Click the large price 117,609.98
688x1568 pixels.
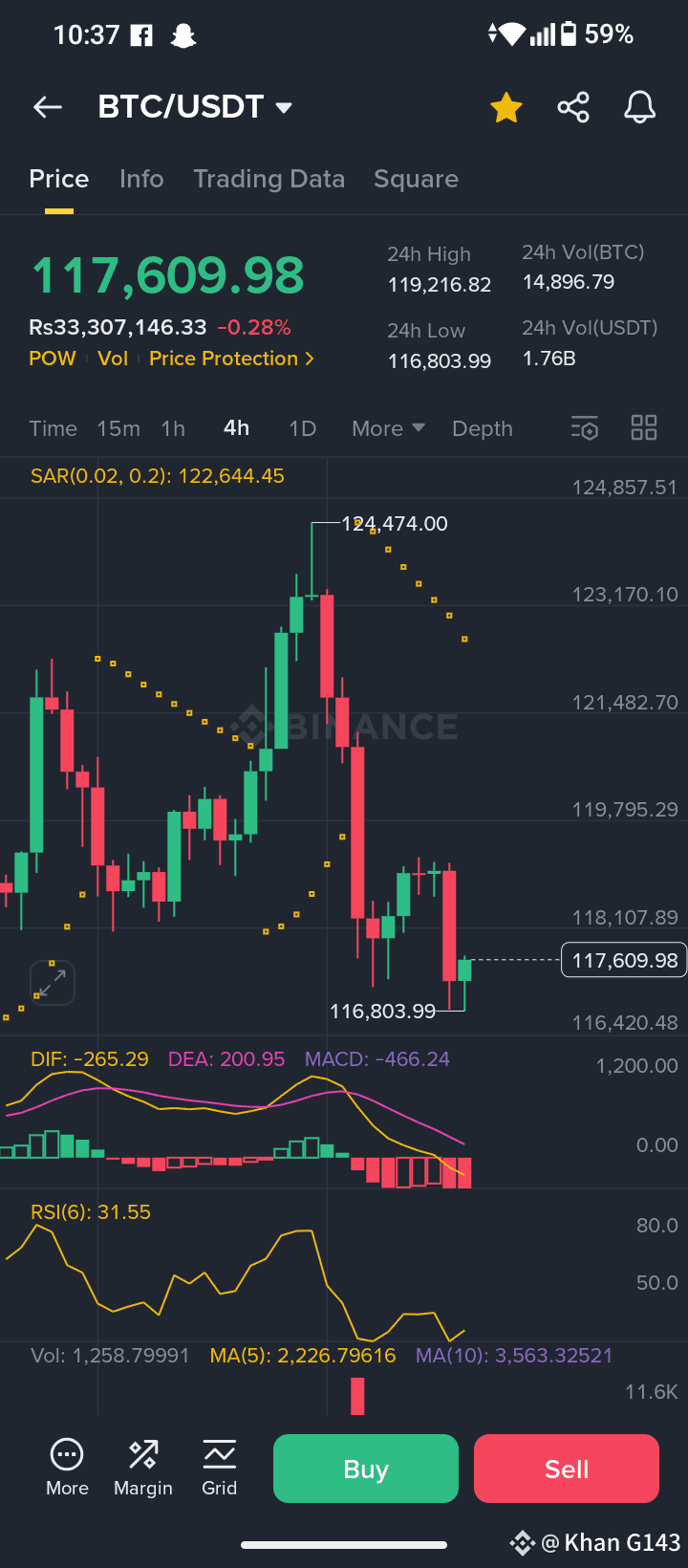(x=167, y=275)
